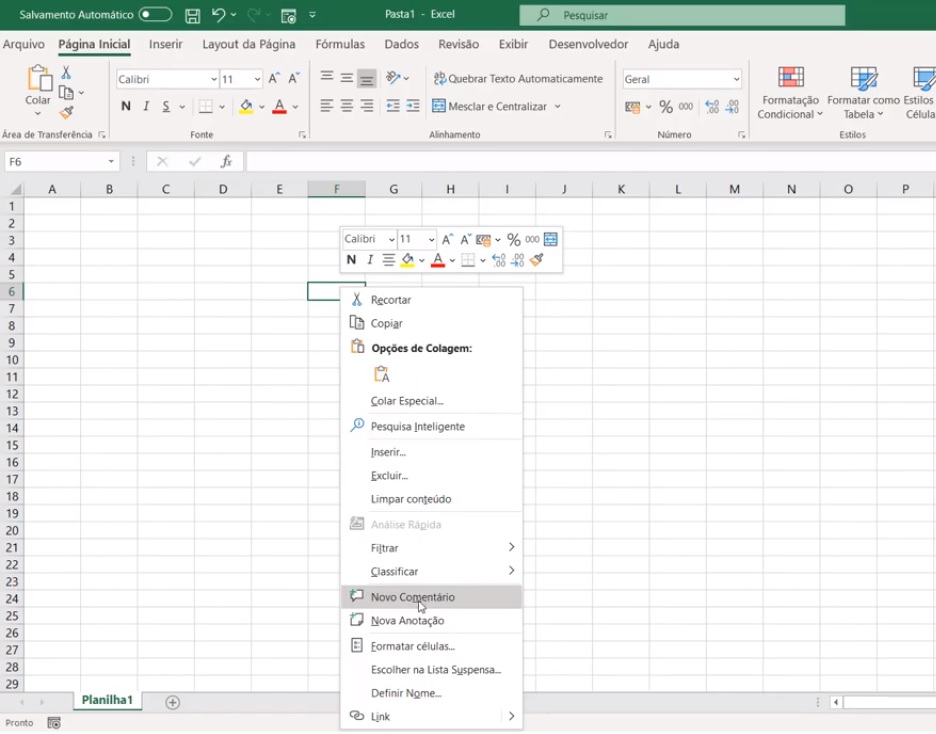Add a new sheet with plus button
The width and height of the screenshot is (936, 734).
tap(173, 702)
